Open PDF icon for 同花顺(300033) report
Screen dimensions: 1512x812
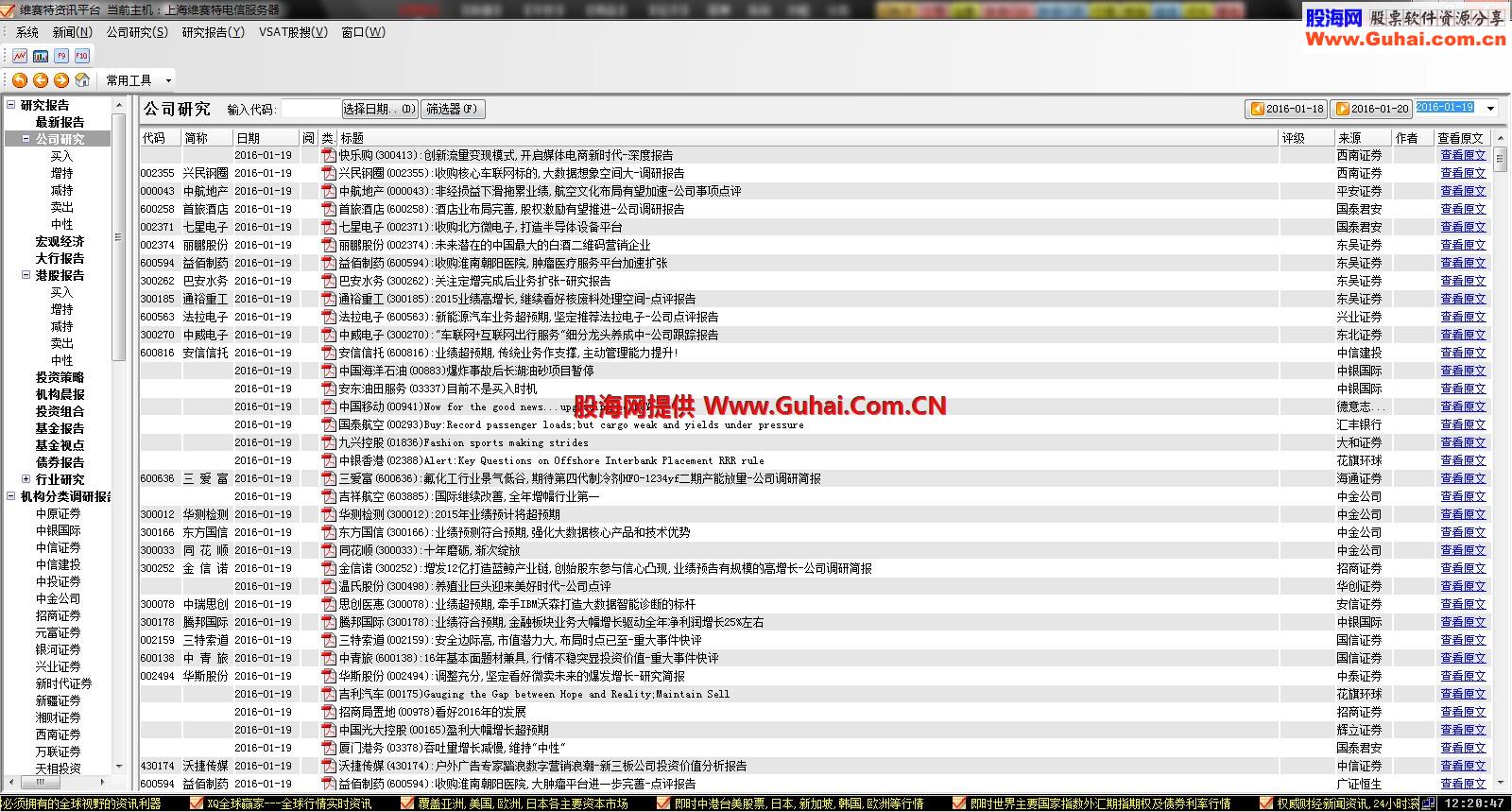[x=329, y=550]
